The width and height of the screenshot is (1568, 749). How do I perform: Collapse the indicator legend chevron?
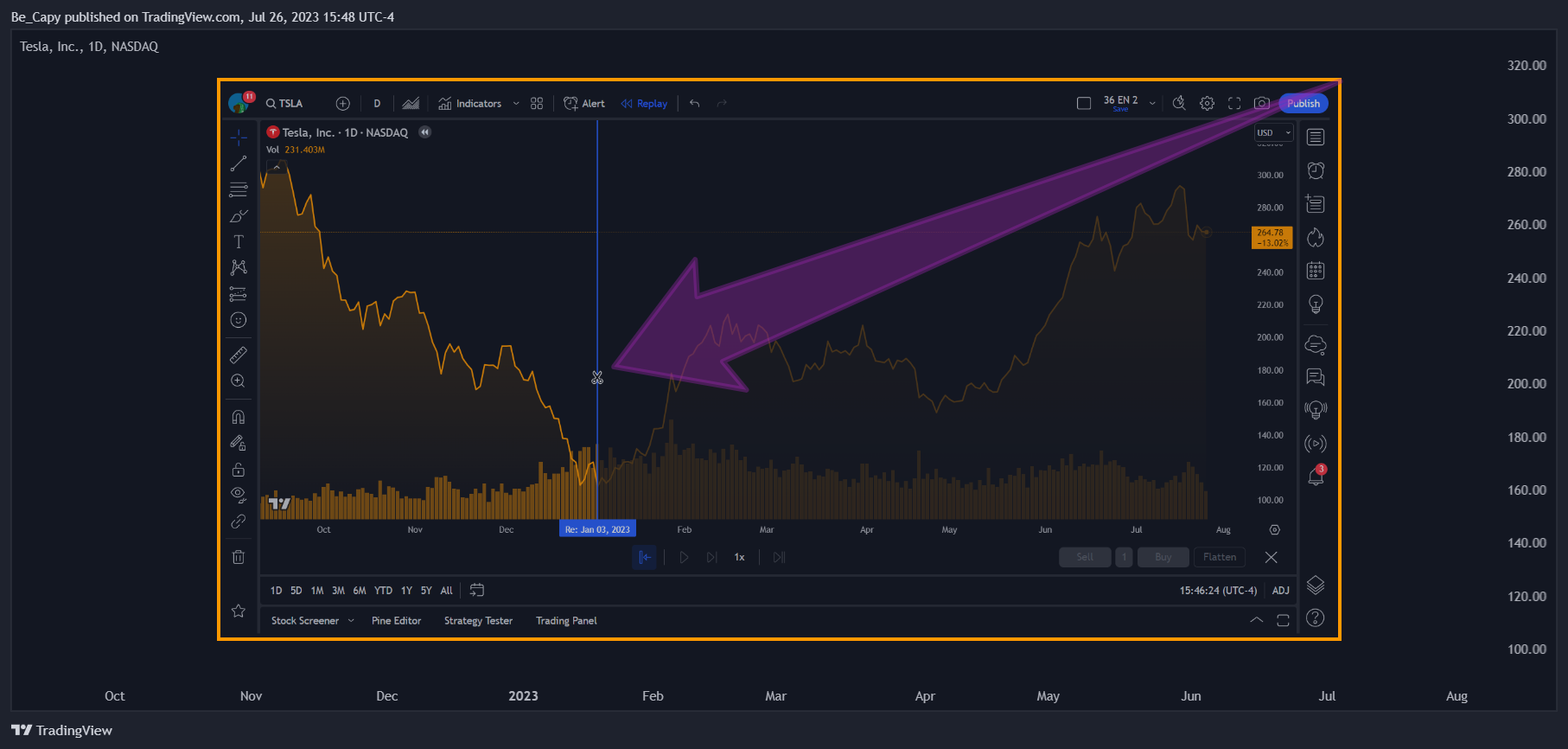(x=277, y=167)
